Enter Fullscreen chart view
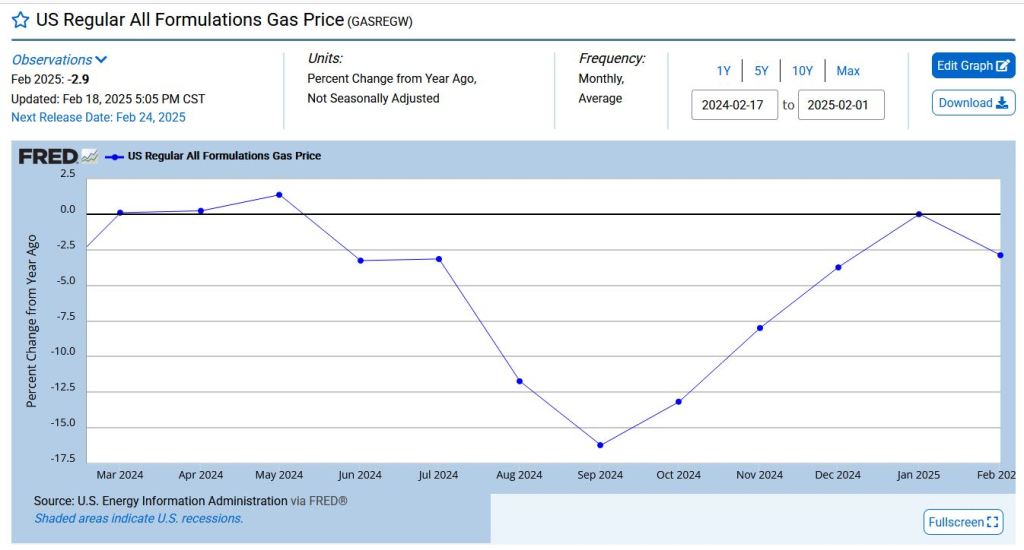Image resolution: width=1024 pixels, height=550 pixels. click(963, 522)
